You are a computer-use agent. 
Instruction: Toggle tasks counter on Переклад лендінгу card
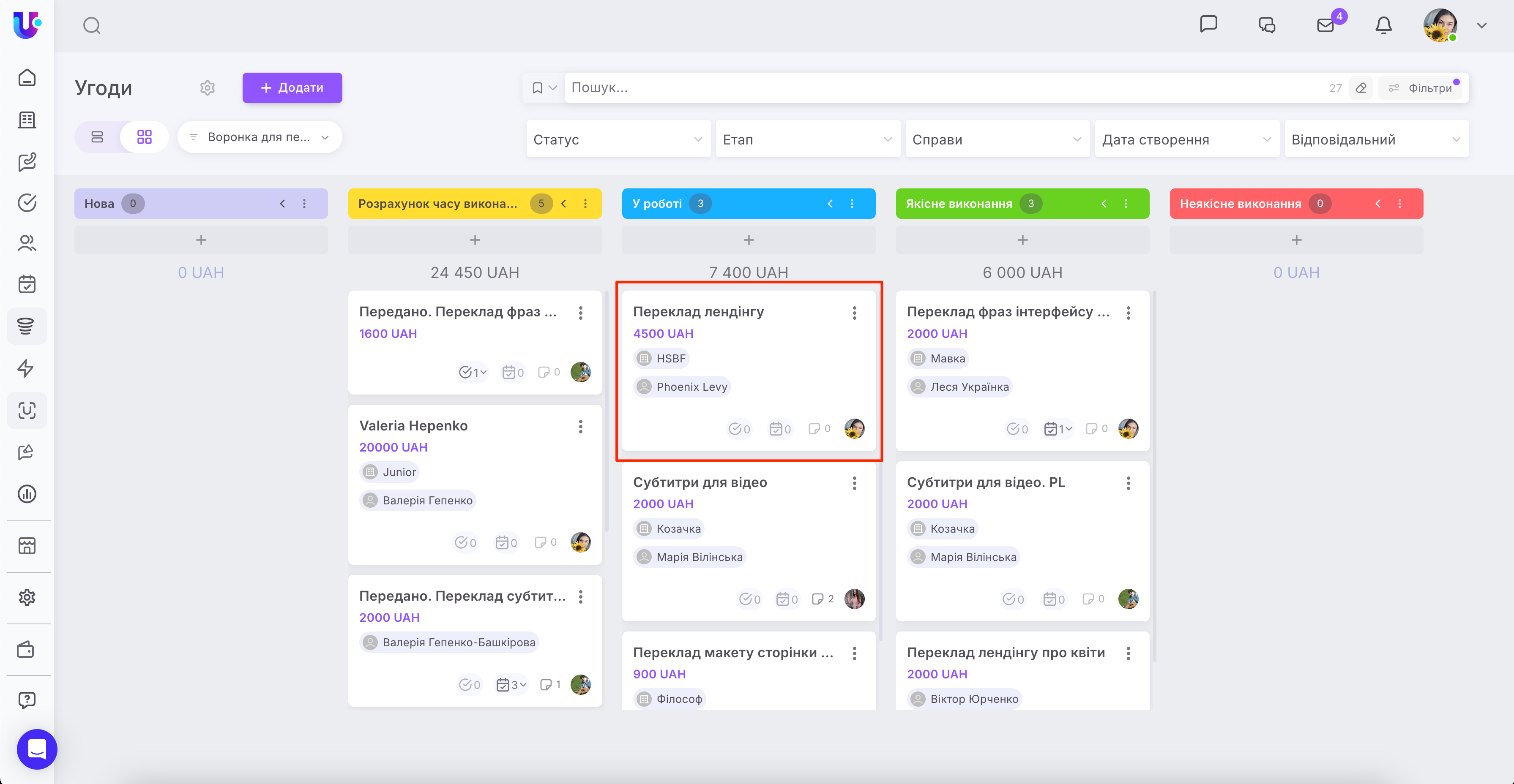click(x=739, y=429)
